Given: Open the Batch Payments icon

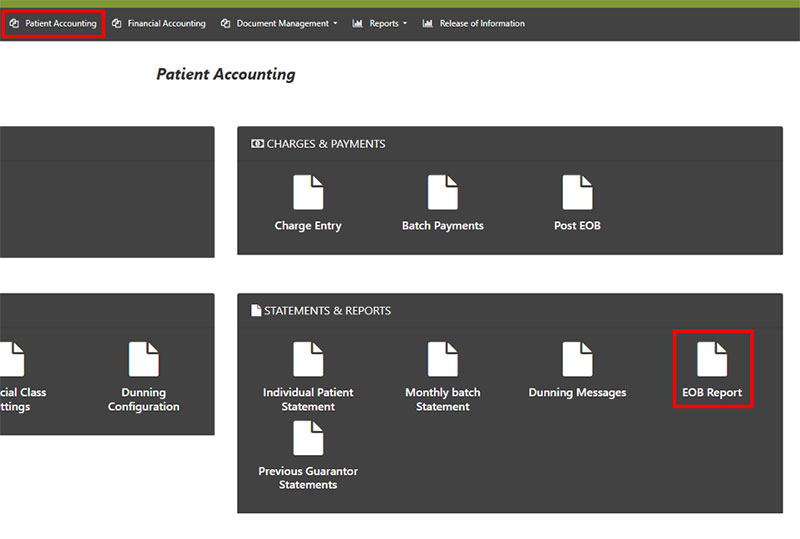Looking at the screenshot, I should point(442,192).
